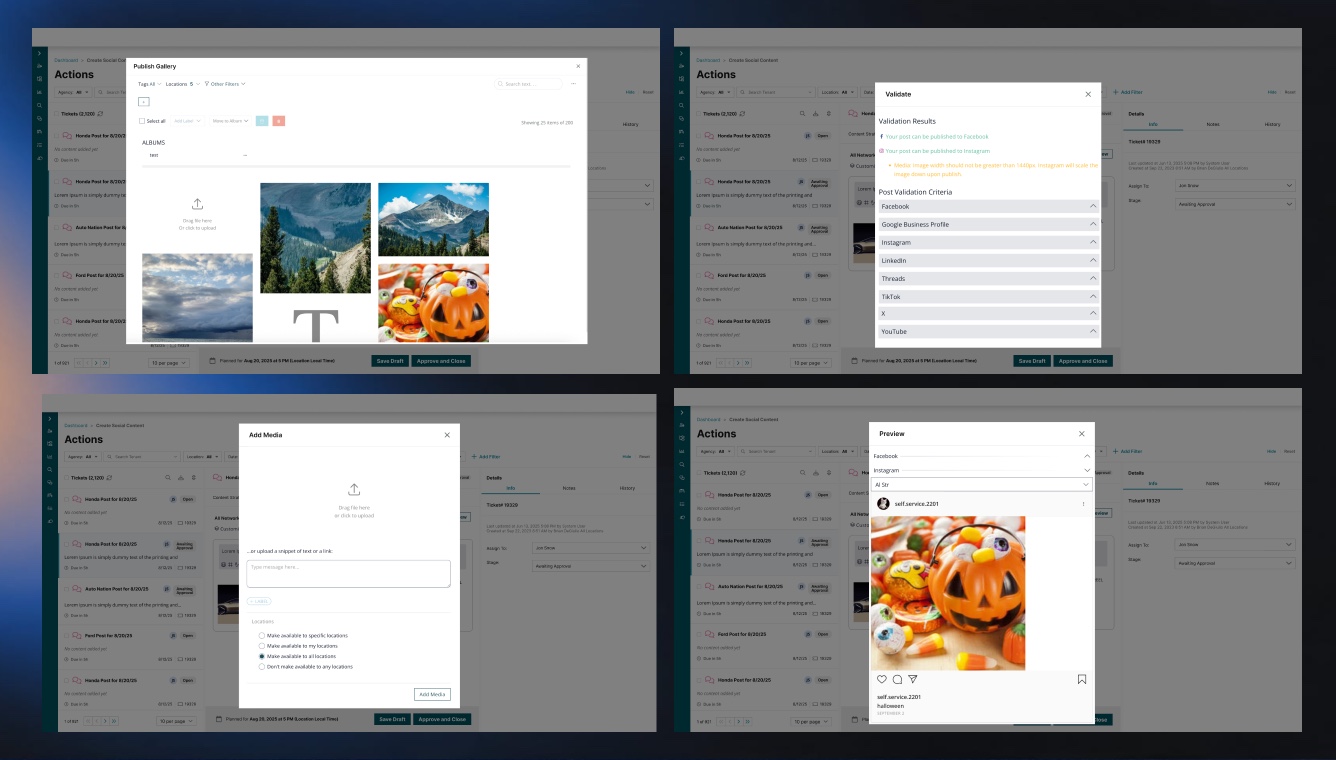Click the comment bubble icon in preview
Viewport: 1336px width, 760px height.
[897, 679]
